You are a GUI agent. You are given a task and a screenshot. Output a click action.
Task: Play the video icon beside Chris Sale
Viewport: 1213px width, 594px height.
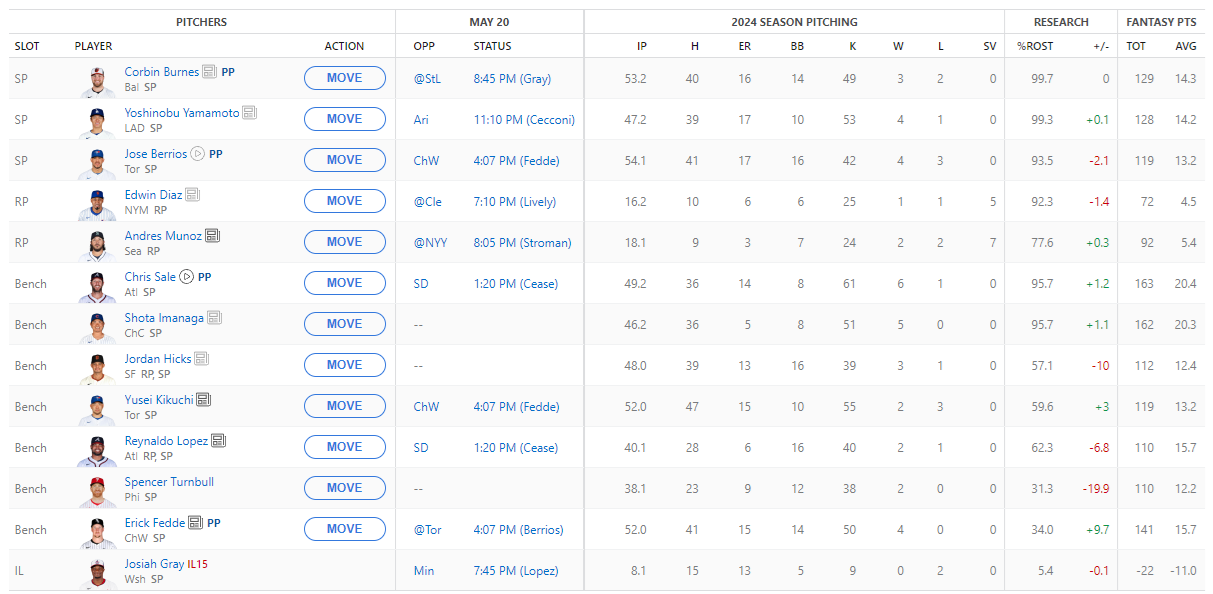[x=186, y=277]
